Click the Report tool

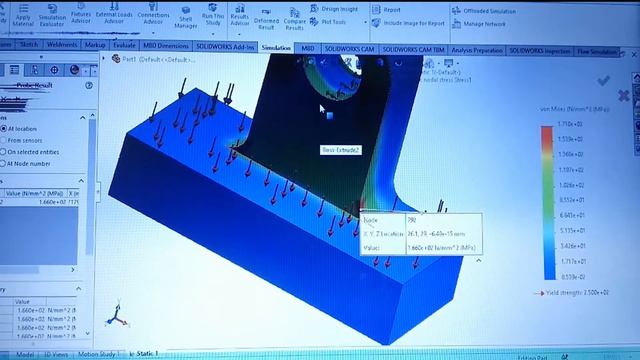386,9
